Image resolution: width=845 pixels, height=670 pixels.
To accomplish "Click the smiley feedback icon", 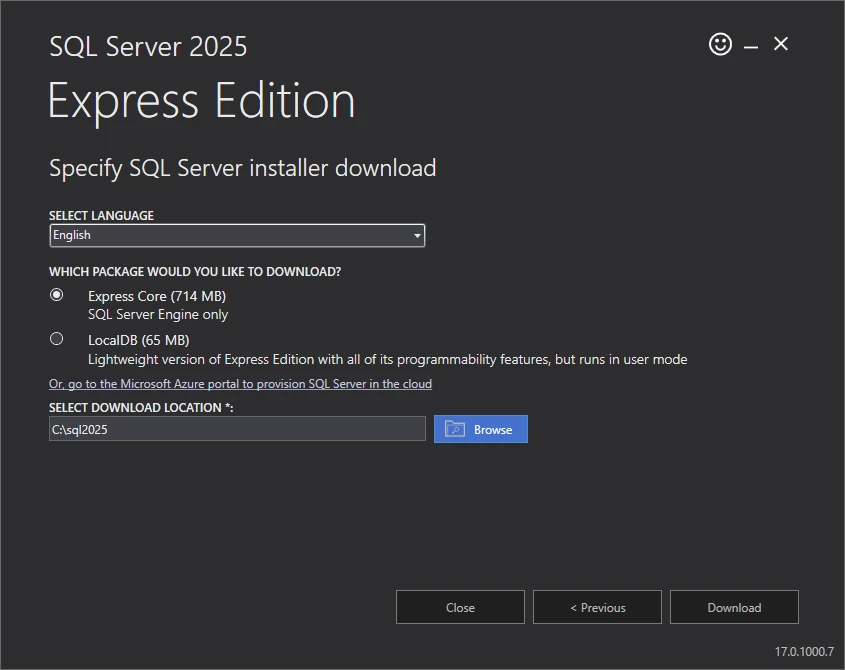I will coord(720,44).
